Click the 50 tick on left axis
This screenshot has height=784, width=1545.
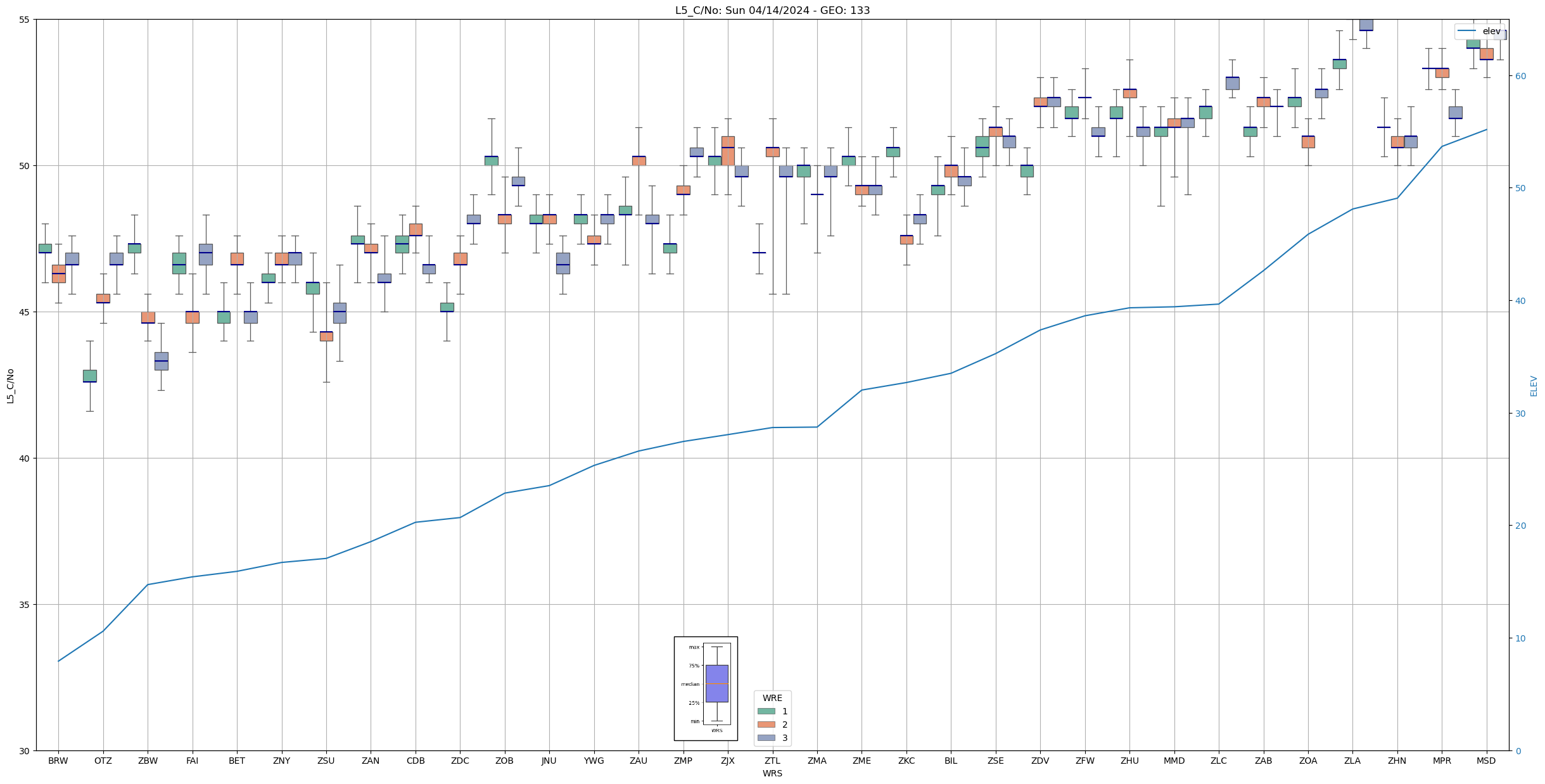click(x=25, y=166)
